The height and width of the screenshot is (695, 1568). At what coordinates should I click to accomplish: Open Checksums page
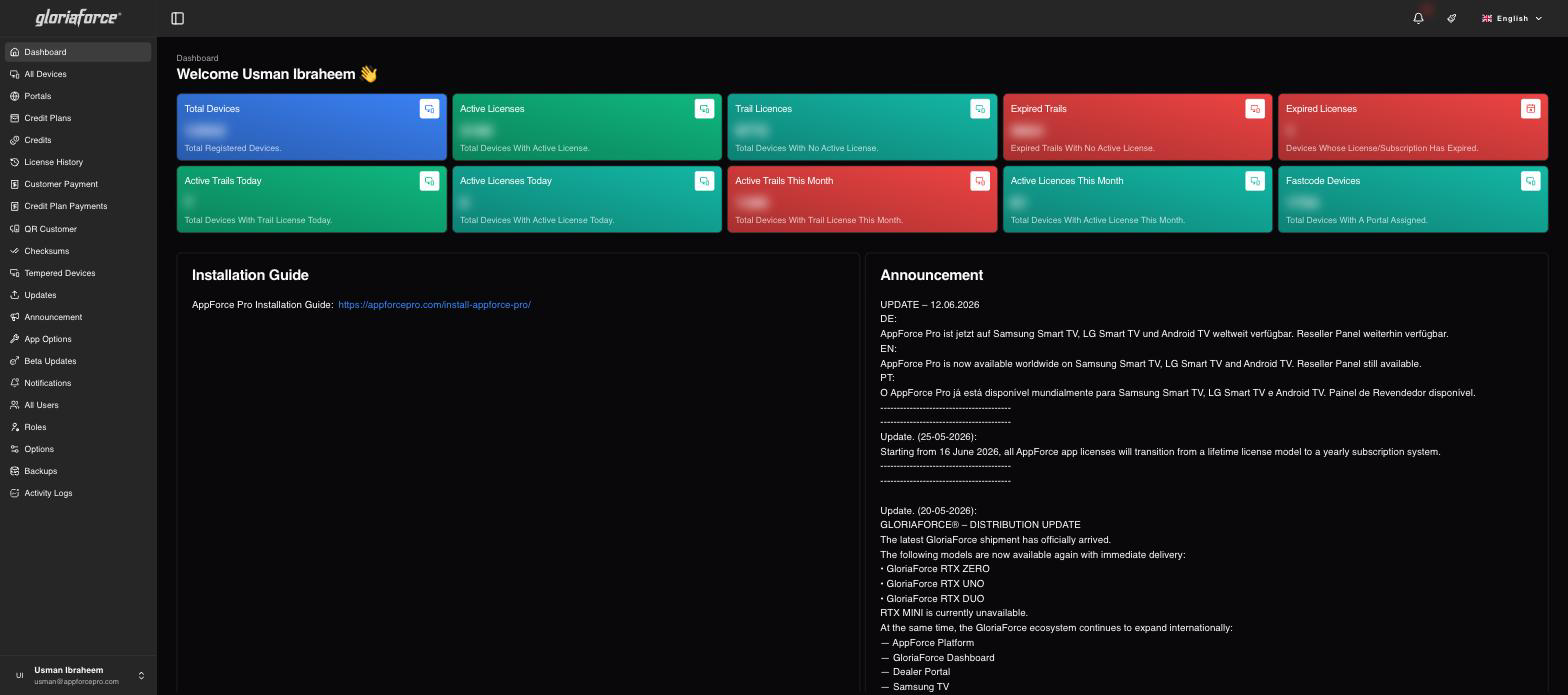78,251
